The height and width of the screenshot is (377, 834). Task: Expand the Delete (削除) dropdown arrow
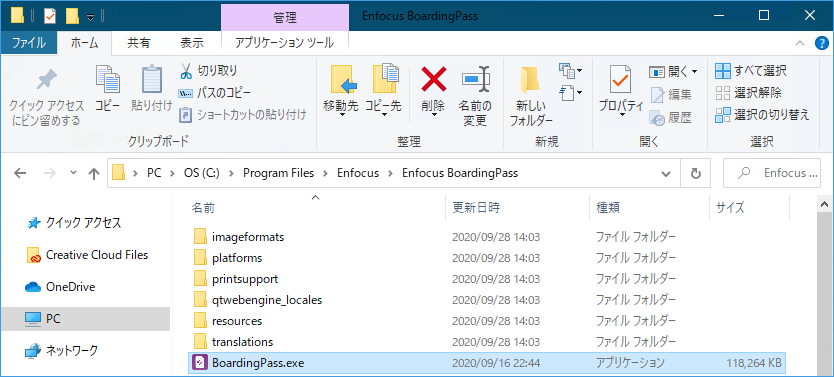click(x=434, y=114)
